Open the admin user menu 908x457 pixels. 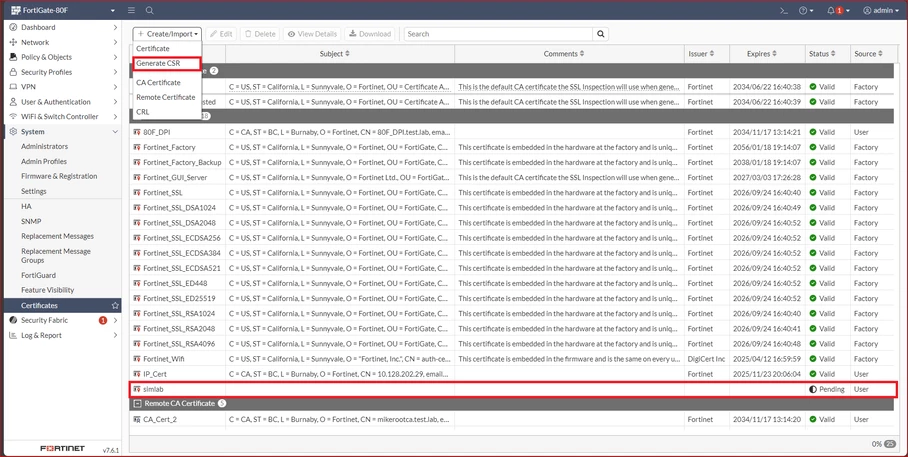881,10
